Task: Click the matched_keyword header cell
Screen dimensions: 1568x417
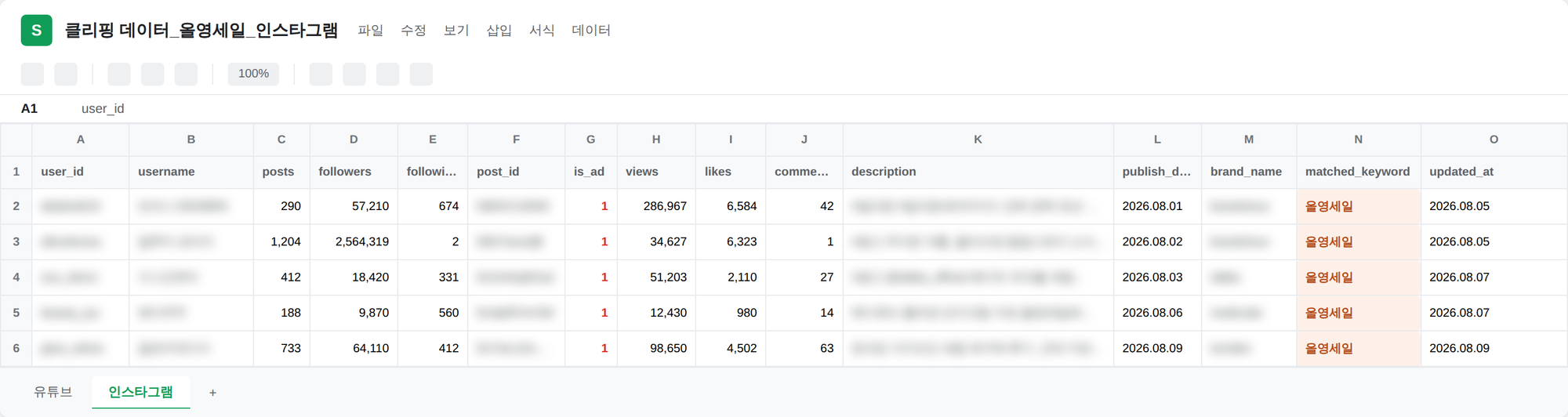Action: pyautogui.click(x=1358, y=172)
